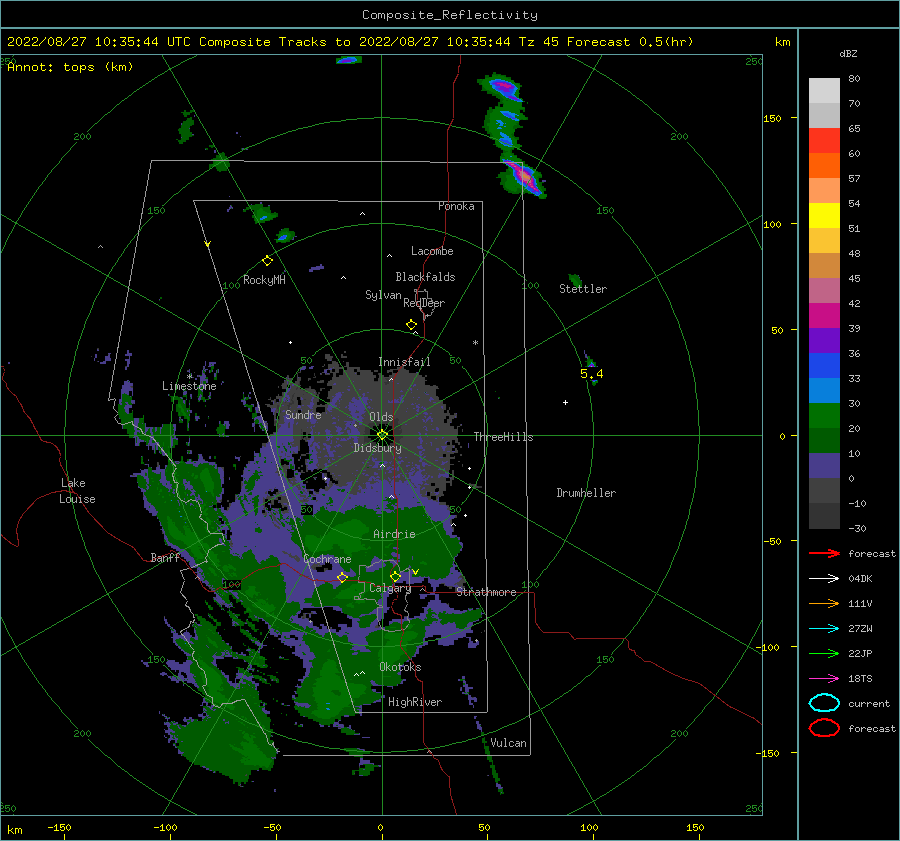Click the intense storm cell north of Ponoka
The image size is (900, 841).
pos(523,175)
